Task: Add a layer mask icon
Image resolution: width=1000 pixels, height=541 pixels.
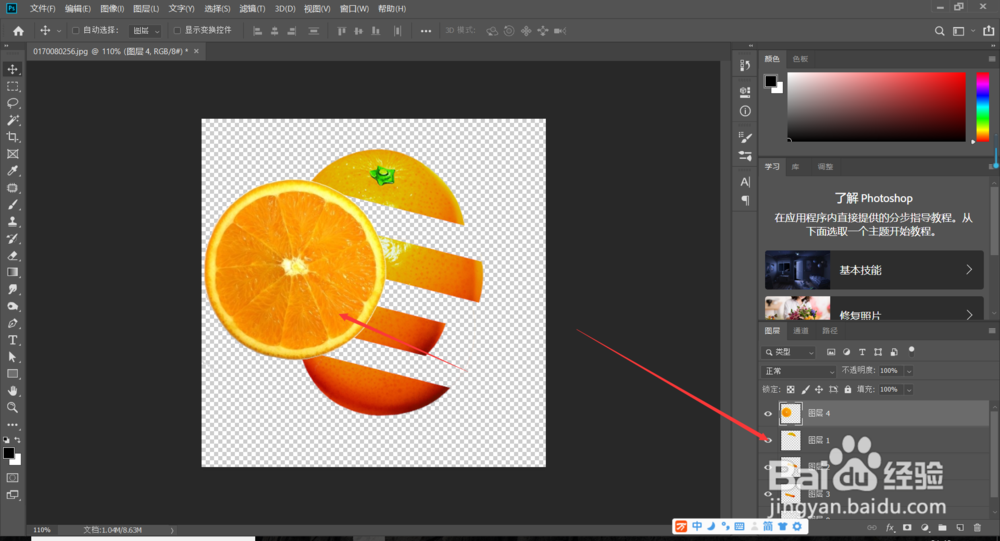Action: pyautogui.click(x=907, y=528)
